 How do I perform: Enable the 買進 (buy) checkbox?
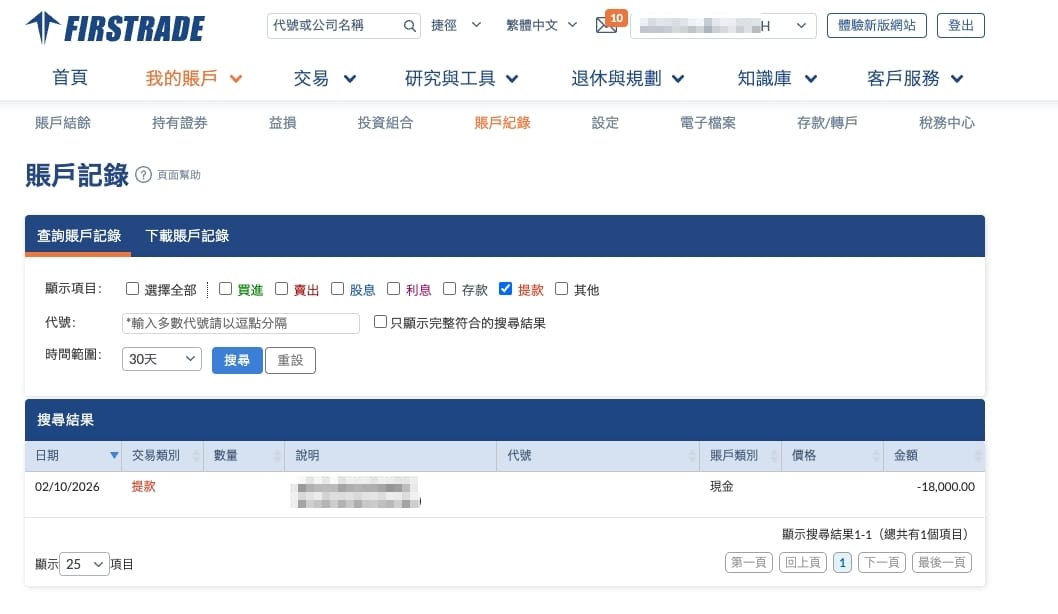(225, 289)
